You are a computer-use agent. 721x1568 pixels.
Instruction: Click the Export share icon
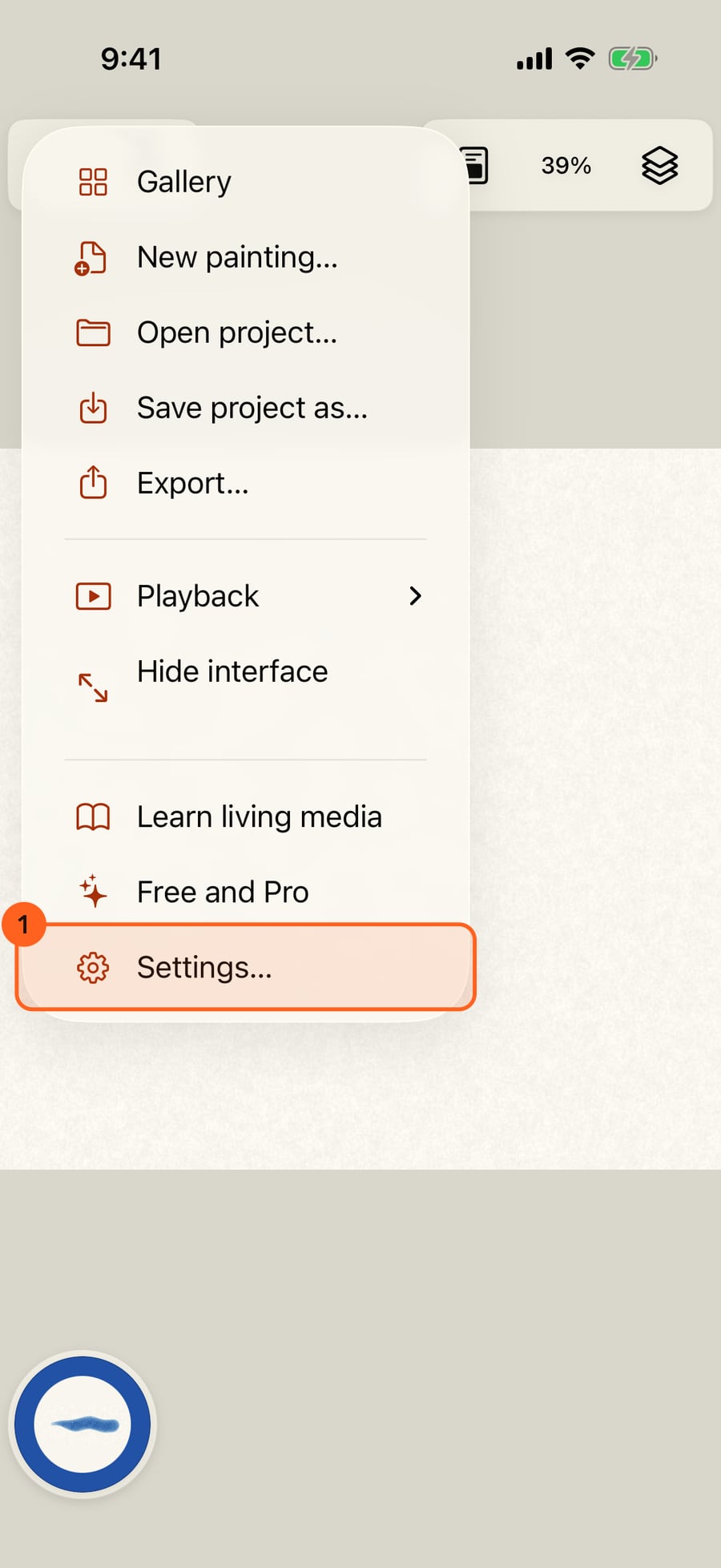click(93, 482)
